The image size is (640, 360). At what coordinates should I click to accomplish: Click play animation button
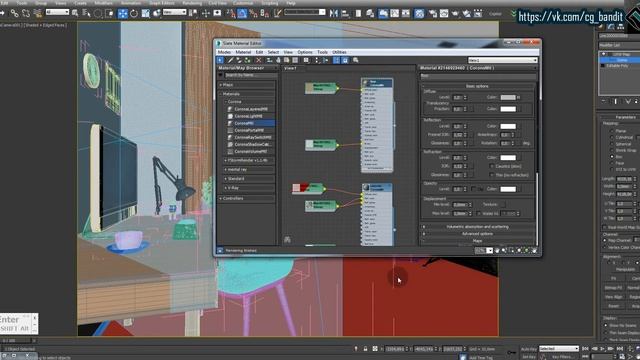602,349
